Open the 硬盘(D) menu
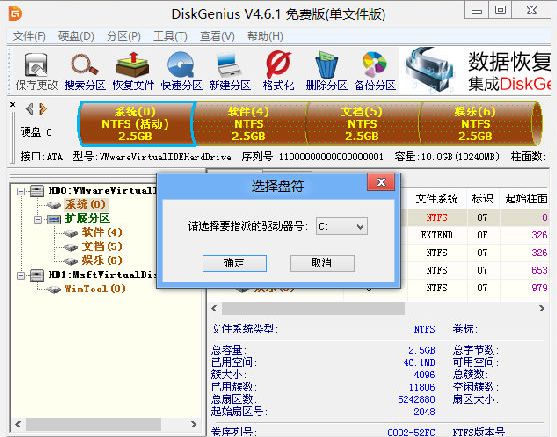 click(x=76, y=36)
